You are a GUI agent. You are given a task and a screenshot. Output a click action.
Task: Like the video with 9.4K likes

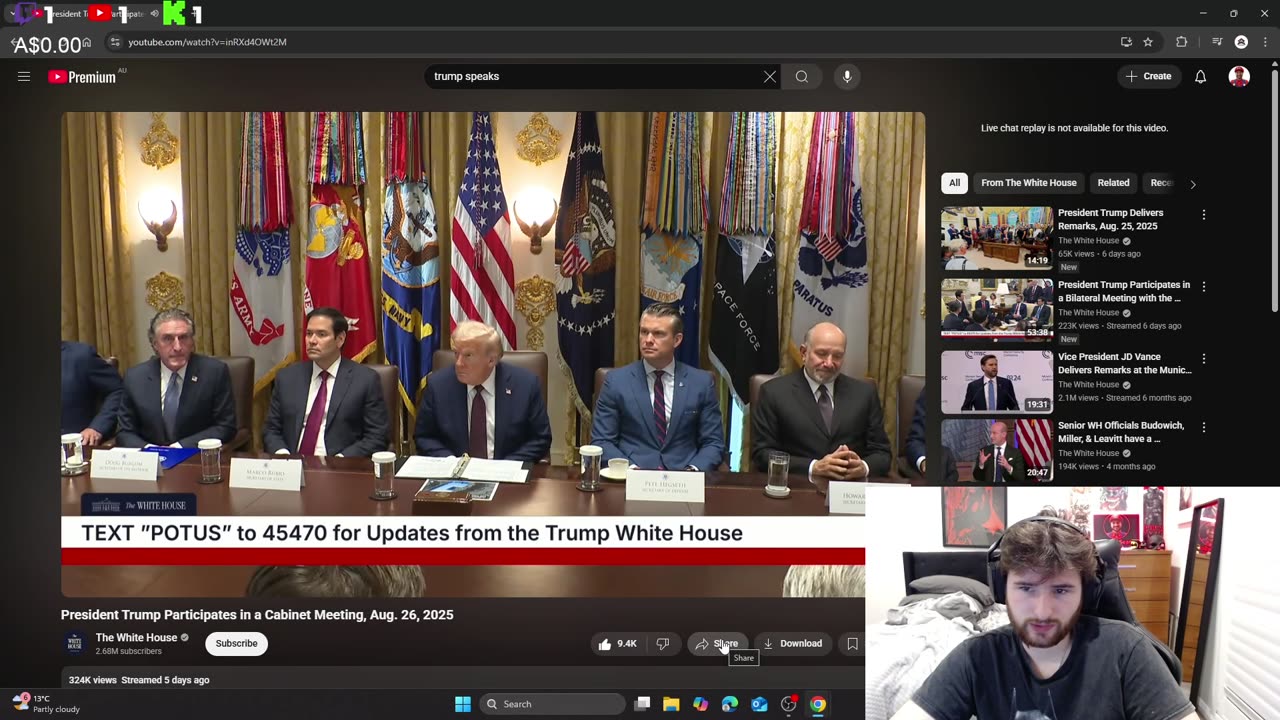pyautogui.click(x=618, y=644)
